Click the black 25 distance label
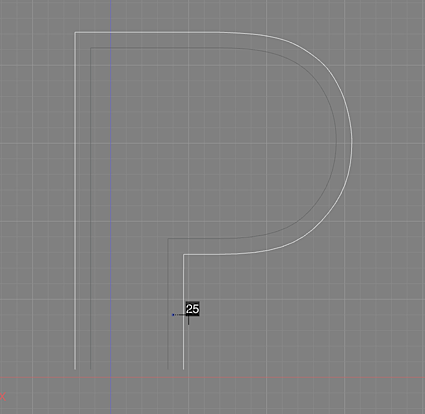This screenshot has width=425, height=414. coord(193,309)
